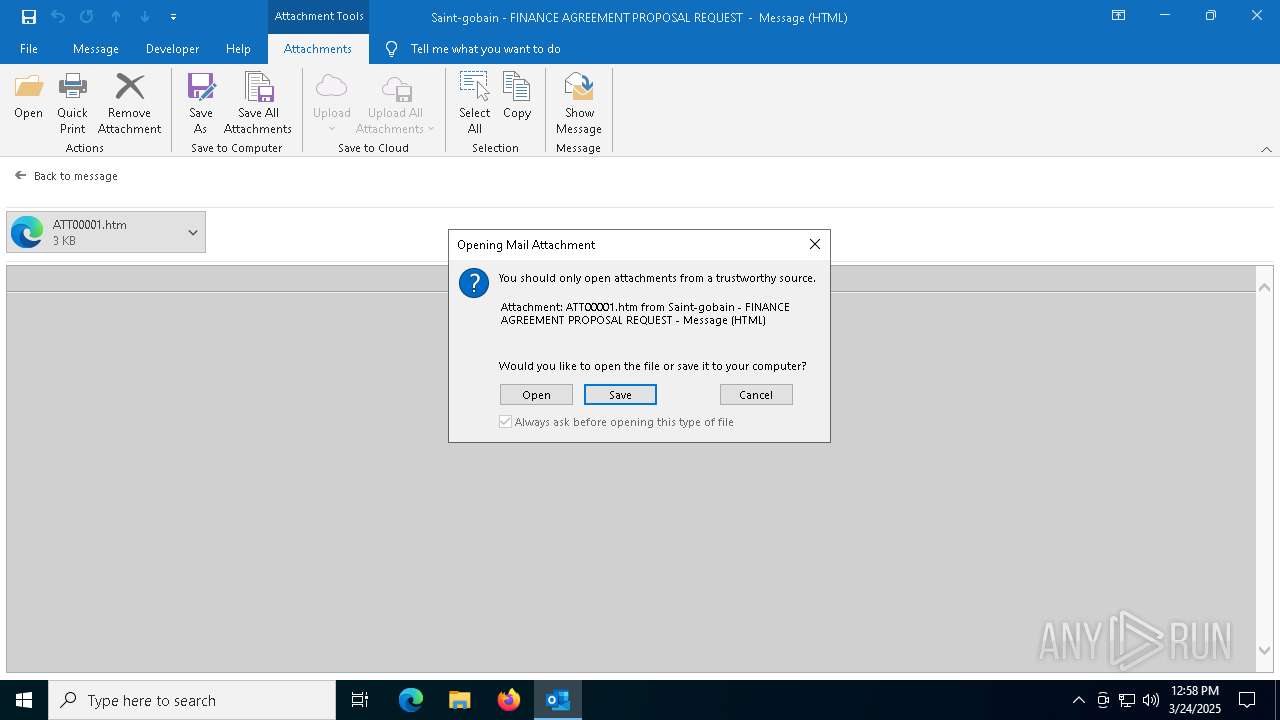Open the Help tab
The height and width of the screenshot is (720, 1280).
coord(238,49)
